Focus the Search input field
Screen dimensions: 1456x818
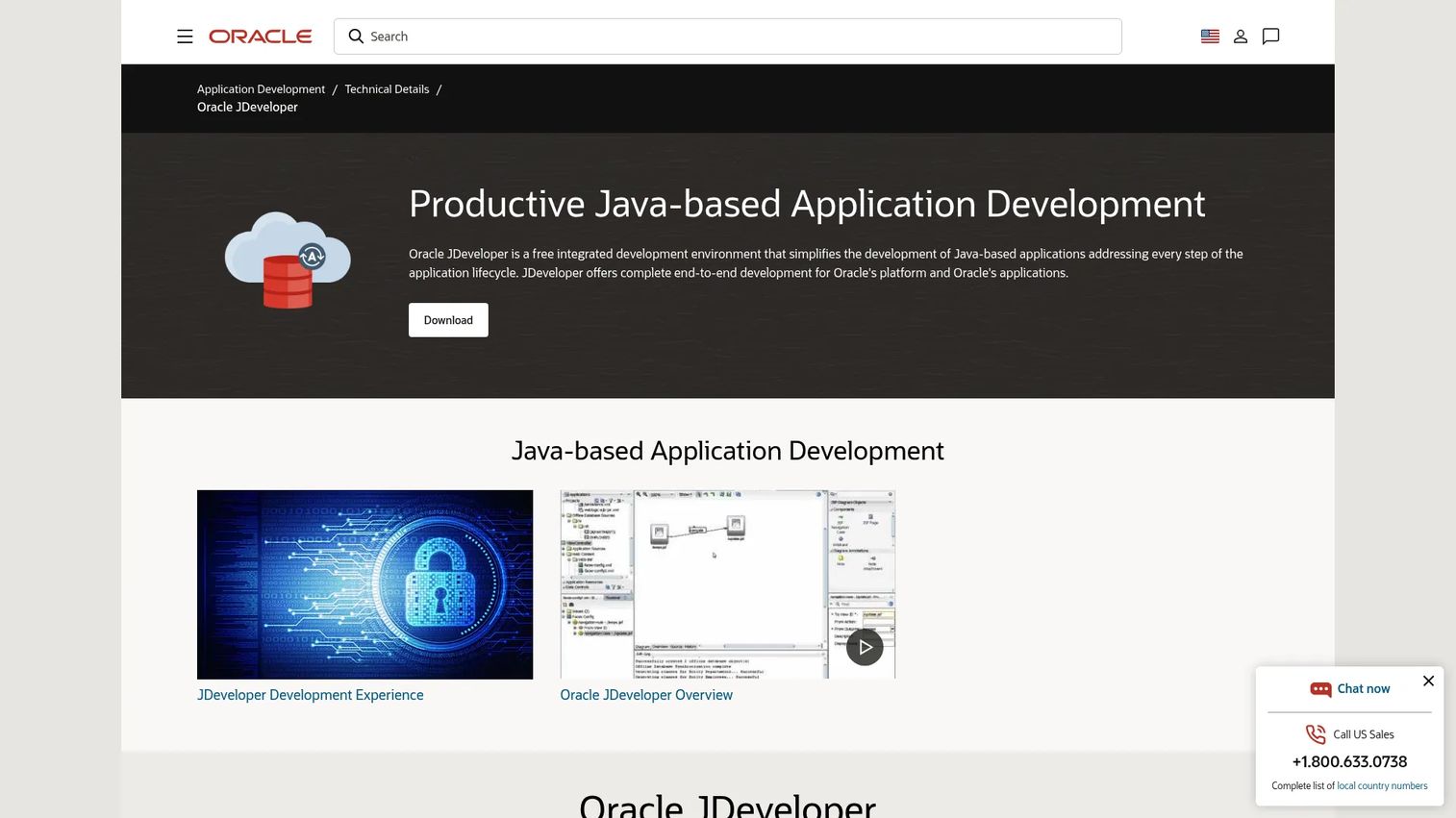pos(728,37)
